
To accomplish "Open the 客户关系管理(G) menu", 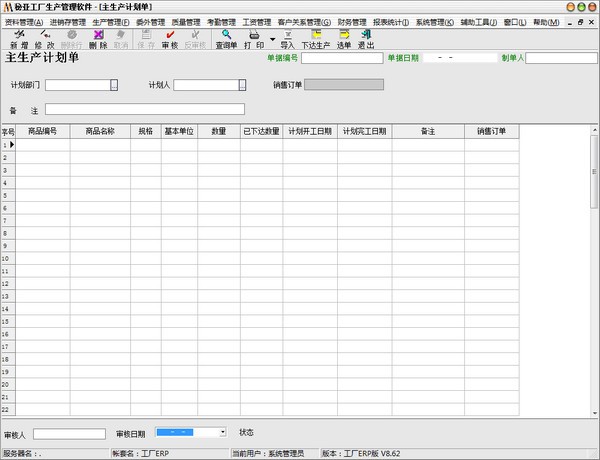I will pyautogui.click(x=304, y=22).
